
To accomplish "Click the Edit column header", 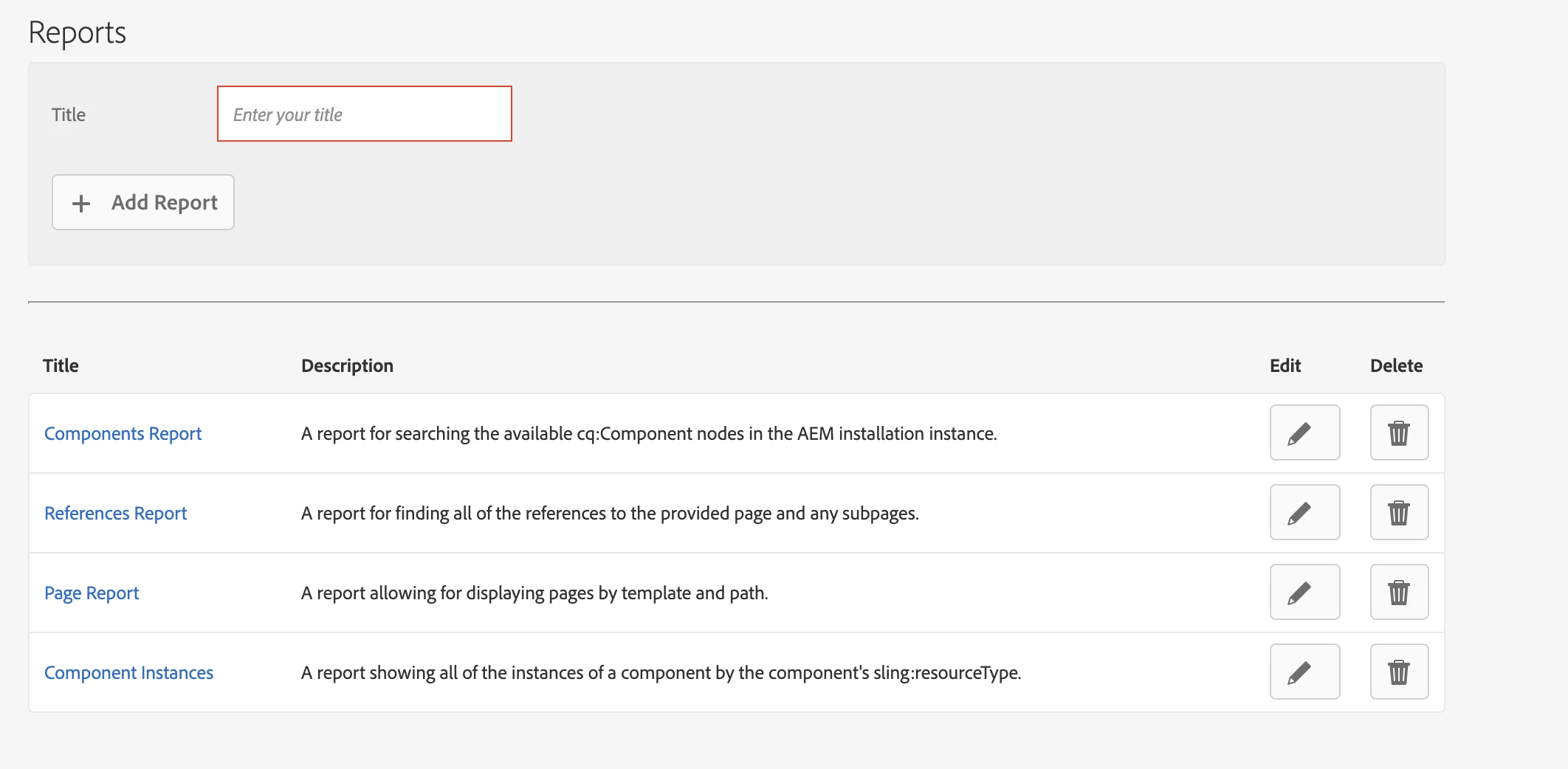I will 1285,366.
